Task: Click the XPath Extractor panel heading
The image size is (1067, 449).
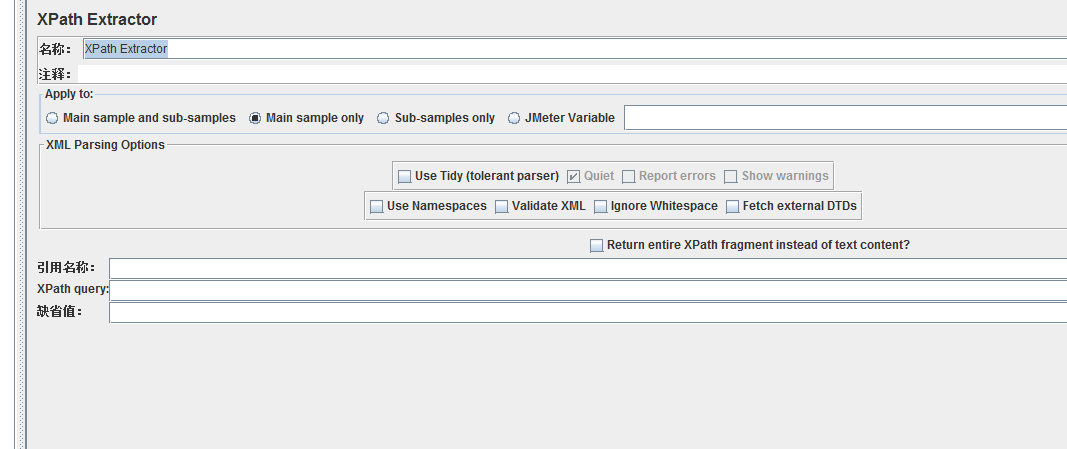Action: click(x=97, y=20)
